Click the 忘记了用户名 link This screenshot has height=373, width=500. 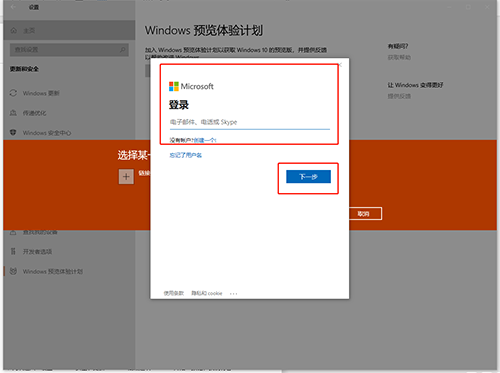pos(186,155)
